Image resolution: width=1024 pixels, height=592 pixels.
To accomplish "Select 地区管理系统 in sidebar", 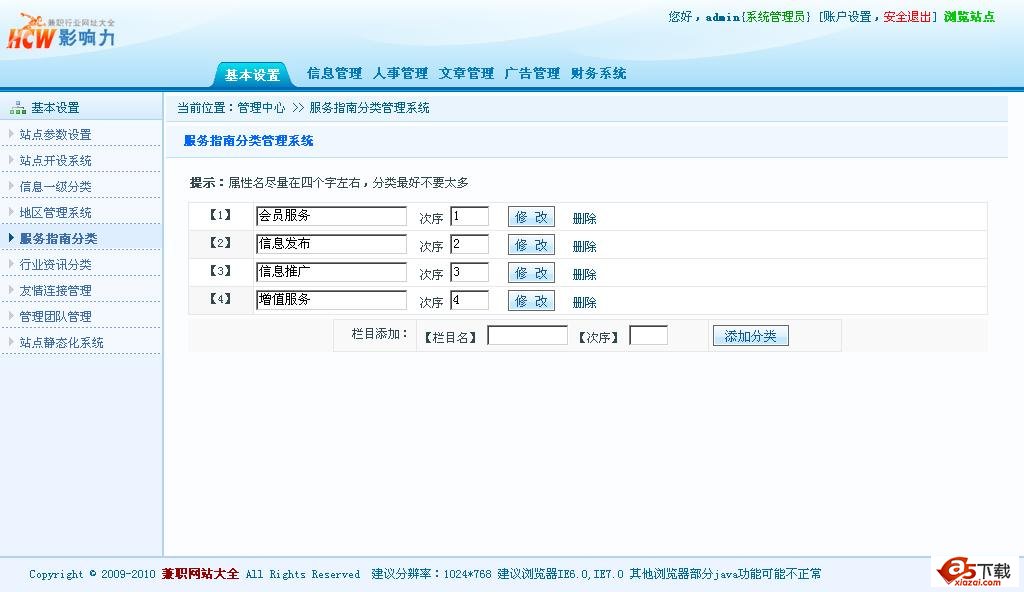I will 56,213.
